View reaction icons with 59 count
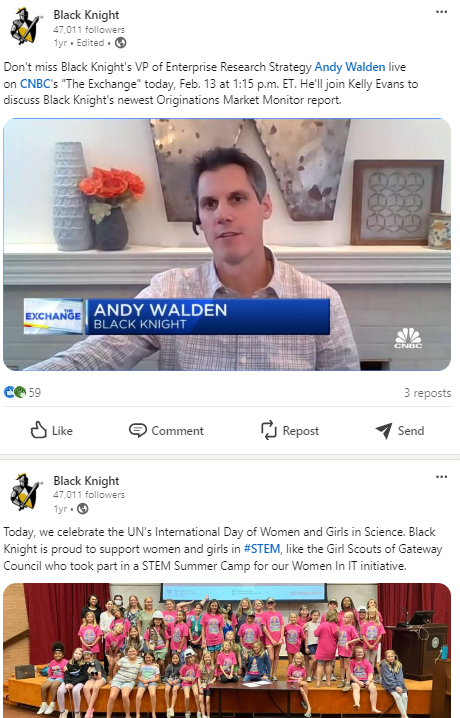This screenshot has width=460, height=718. tap(22, 392)
